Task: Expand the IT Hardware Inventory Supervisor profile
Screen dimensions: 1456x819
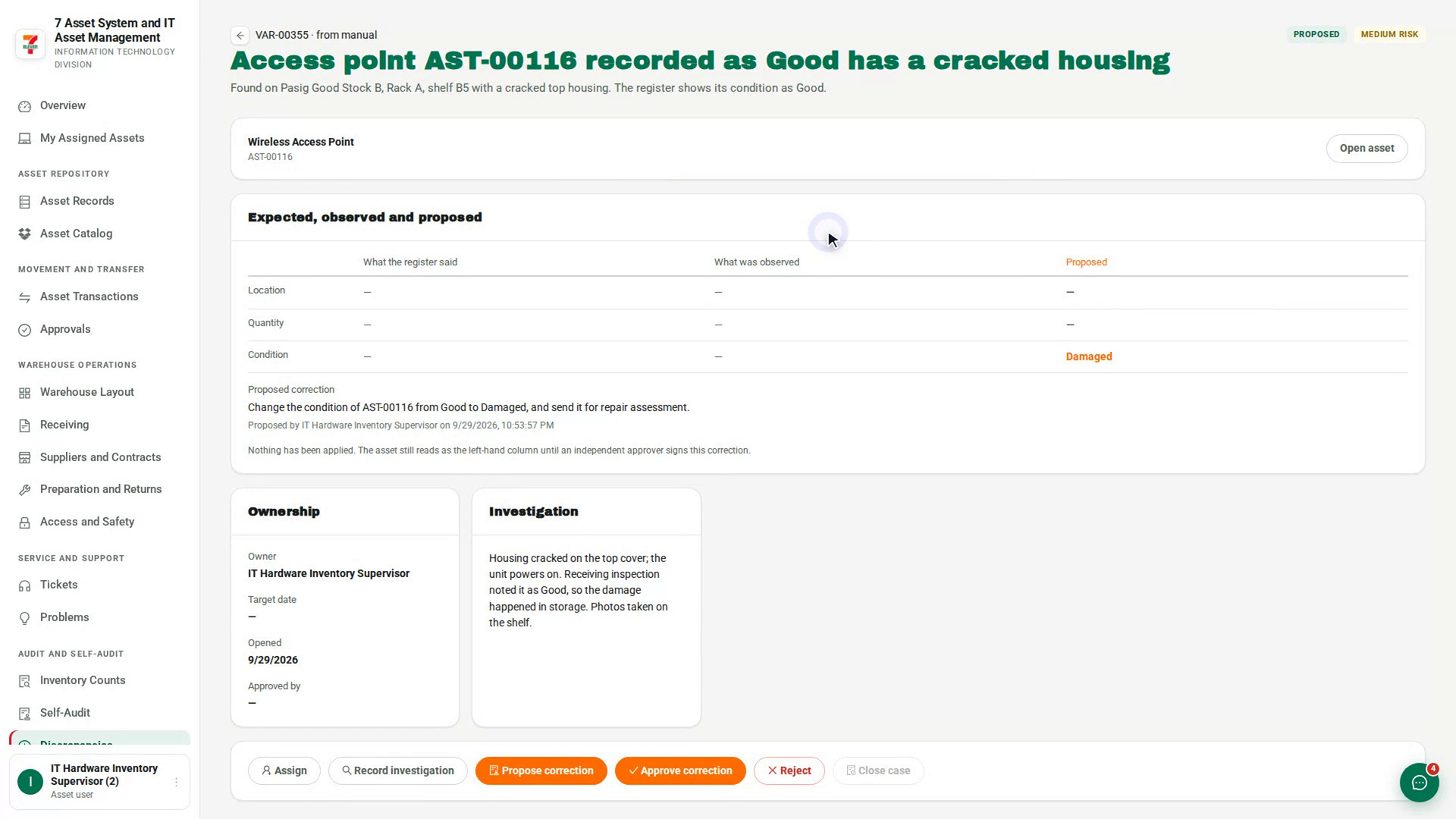Action: click(99, 782)
